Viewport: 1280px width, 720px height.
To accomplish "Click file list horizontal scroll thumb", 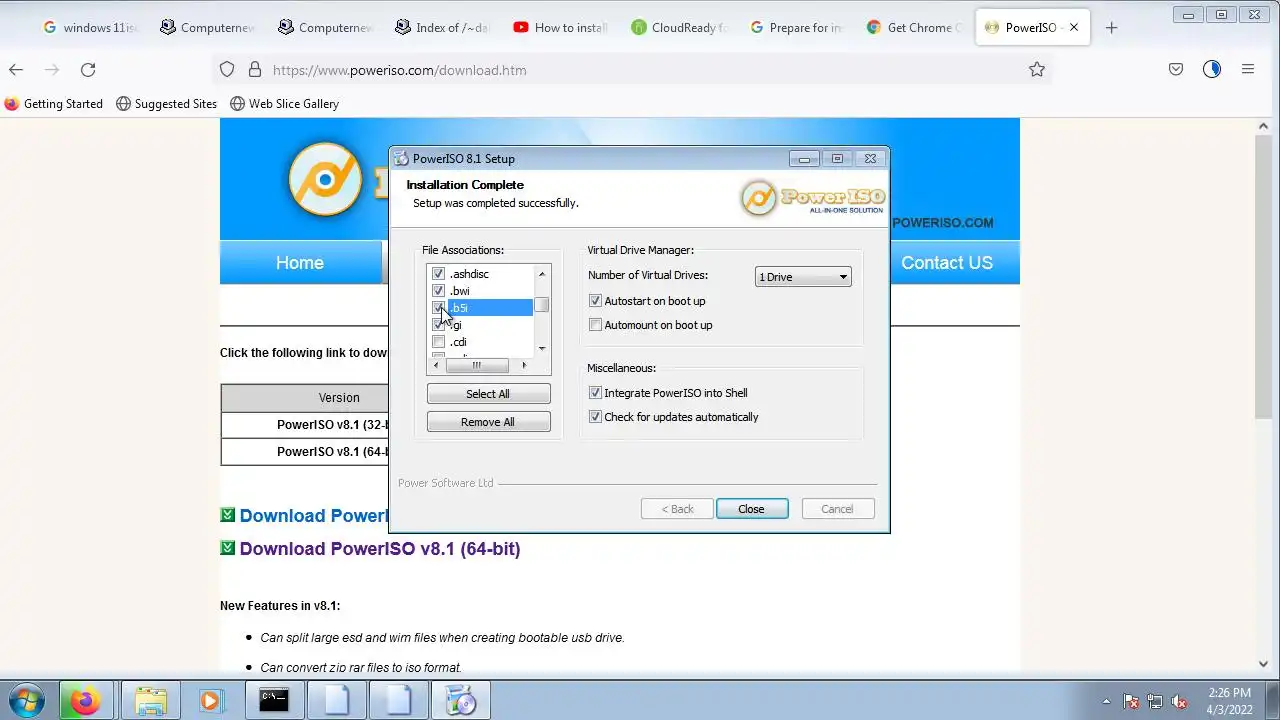I will 476,365.
